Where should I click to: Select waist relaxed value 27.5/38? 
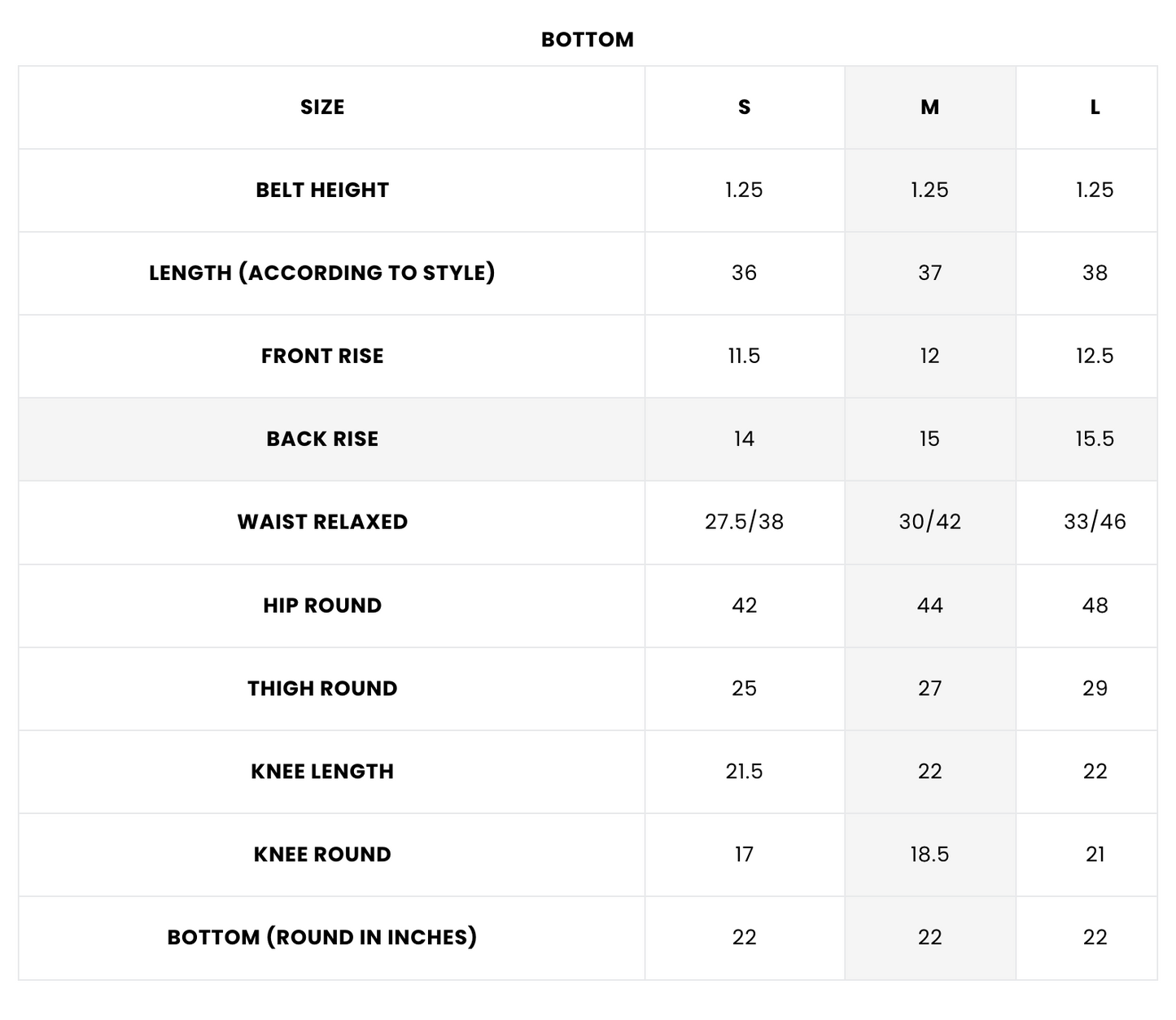click(744, 523)
